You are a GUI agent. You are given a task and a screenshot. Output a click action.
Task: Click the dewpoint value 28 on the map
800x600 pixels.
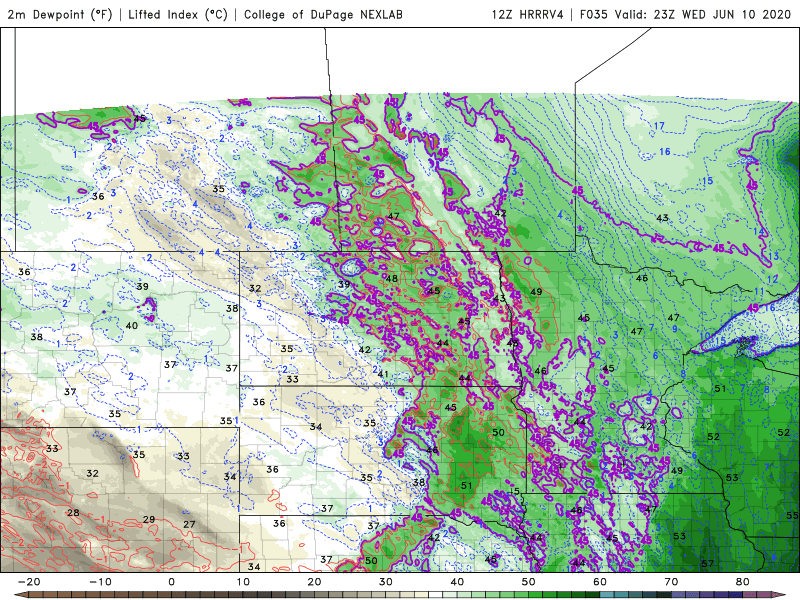point(73,513)
